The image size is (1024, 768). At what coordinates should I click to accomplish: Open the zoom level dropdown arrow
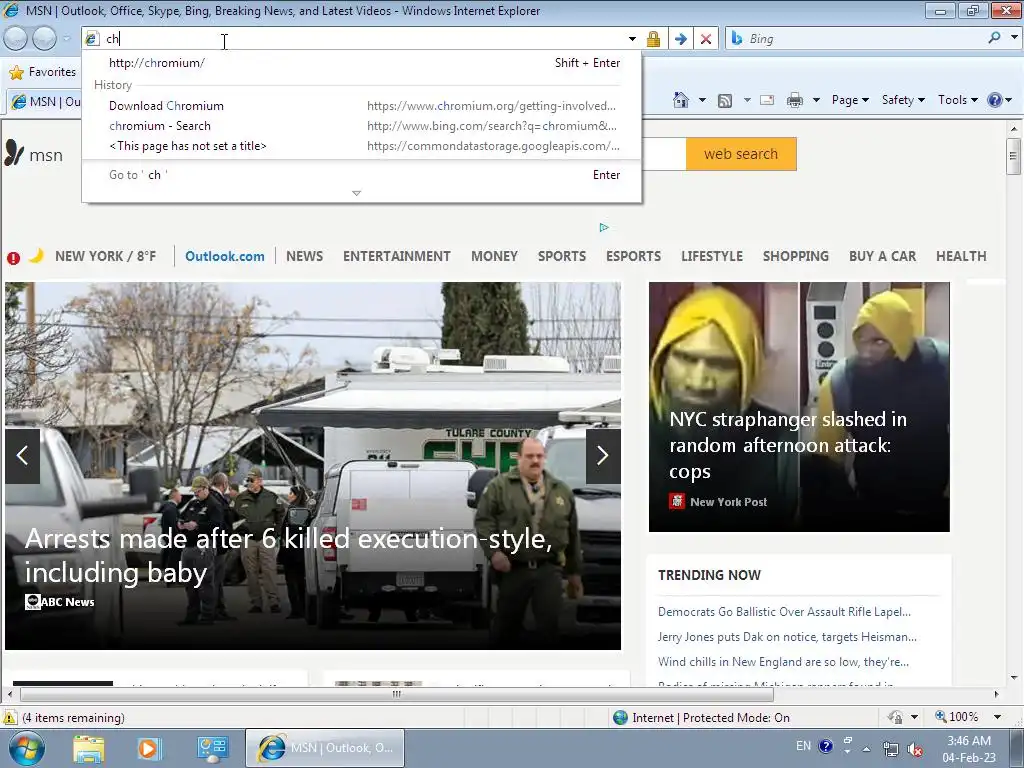(x=997, y=717)
